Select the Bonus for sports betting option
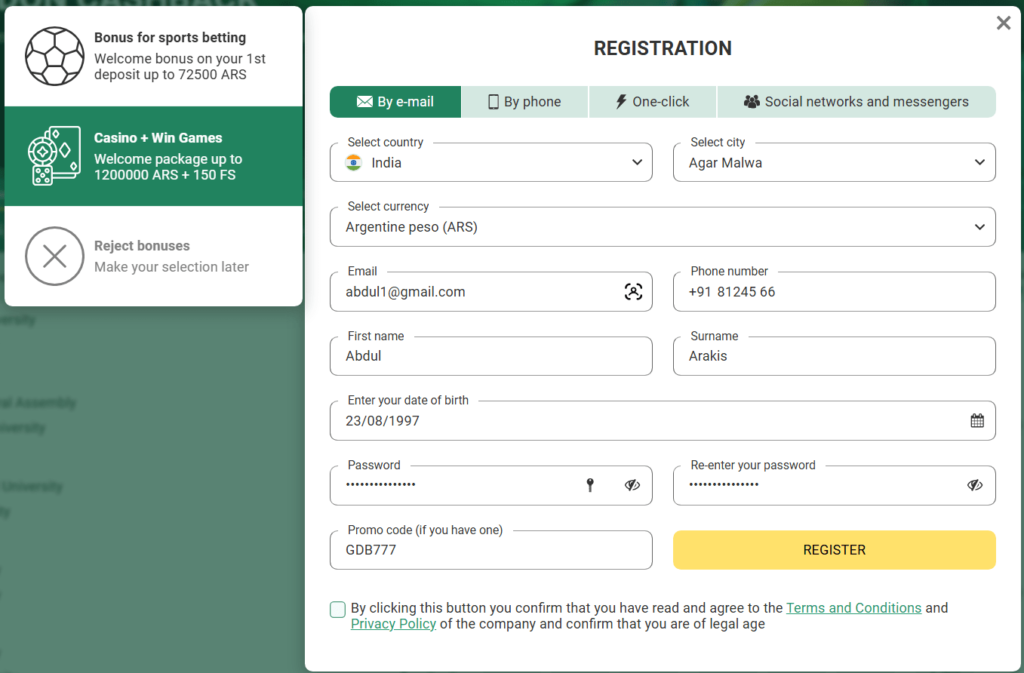Viewport: 1024px width, 673px height. point(153,56)
